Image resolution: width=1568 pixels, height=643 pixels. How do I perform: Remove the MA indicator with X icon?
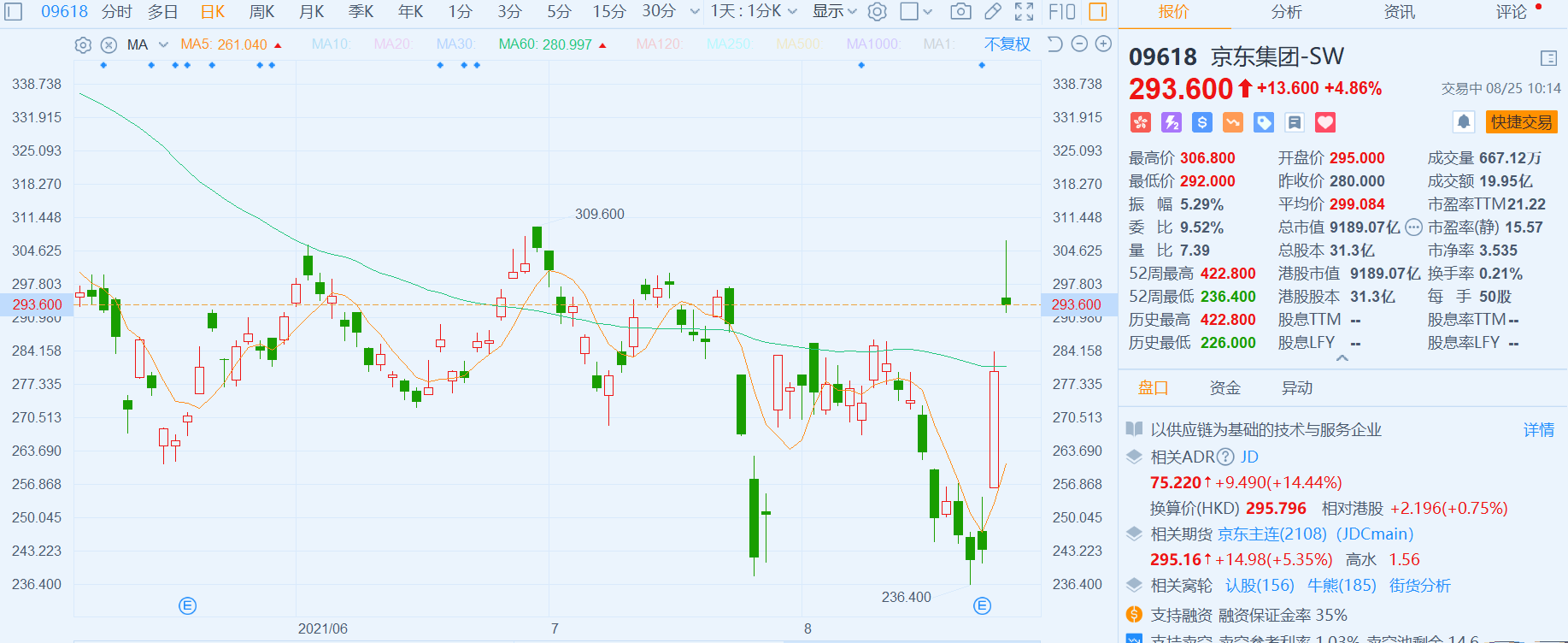pyautogui.click(x=109, y=45)
